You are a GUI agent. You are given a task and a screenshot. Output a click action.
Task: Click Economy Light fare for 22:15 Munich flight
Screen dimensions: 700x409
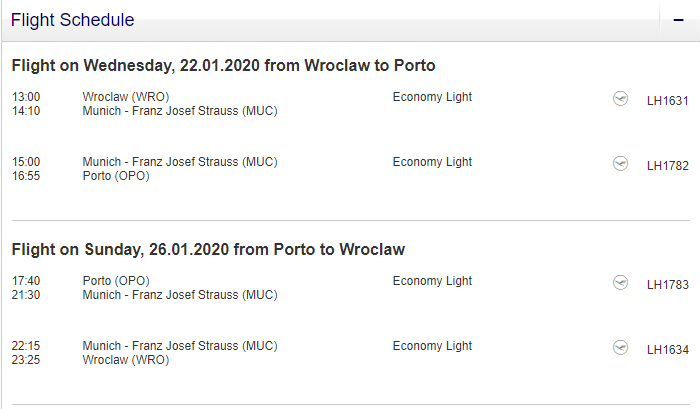click(x=432, y=346)
